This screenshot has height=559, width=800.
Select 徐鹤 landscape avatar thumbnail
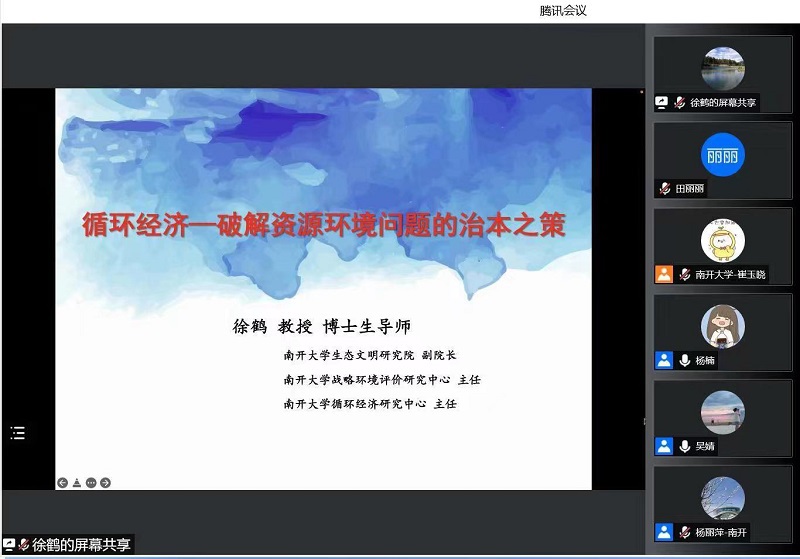722,68
